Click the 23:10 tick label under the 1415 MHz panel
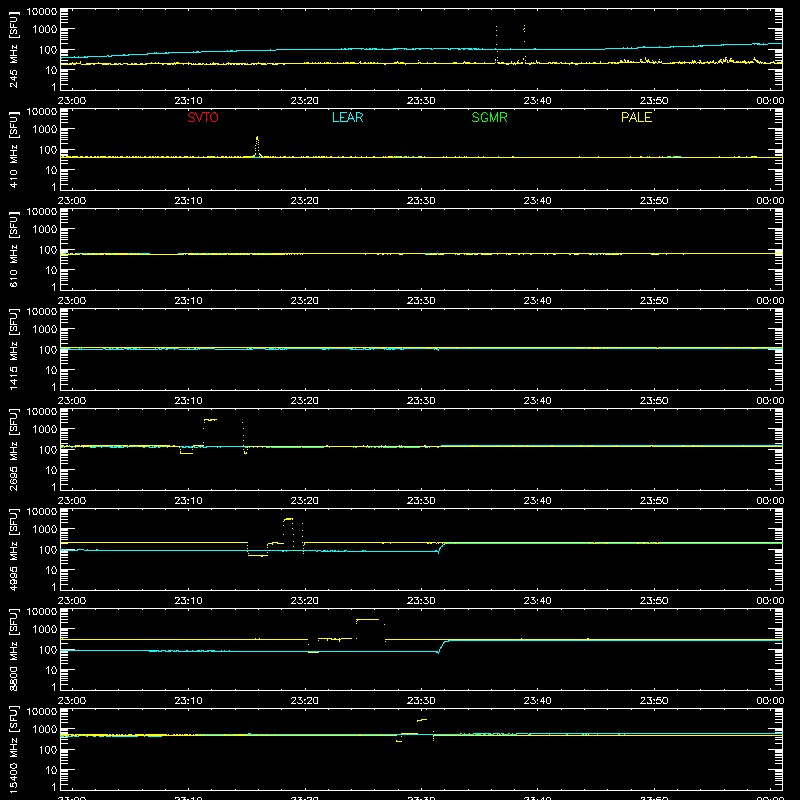 click(188, 401)
